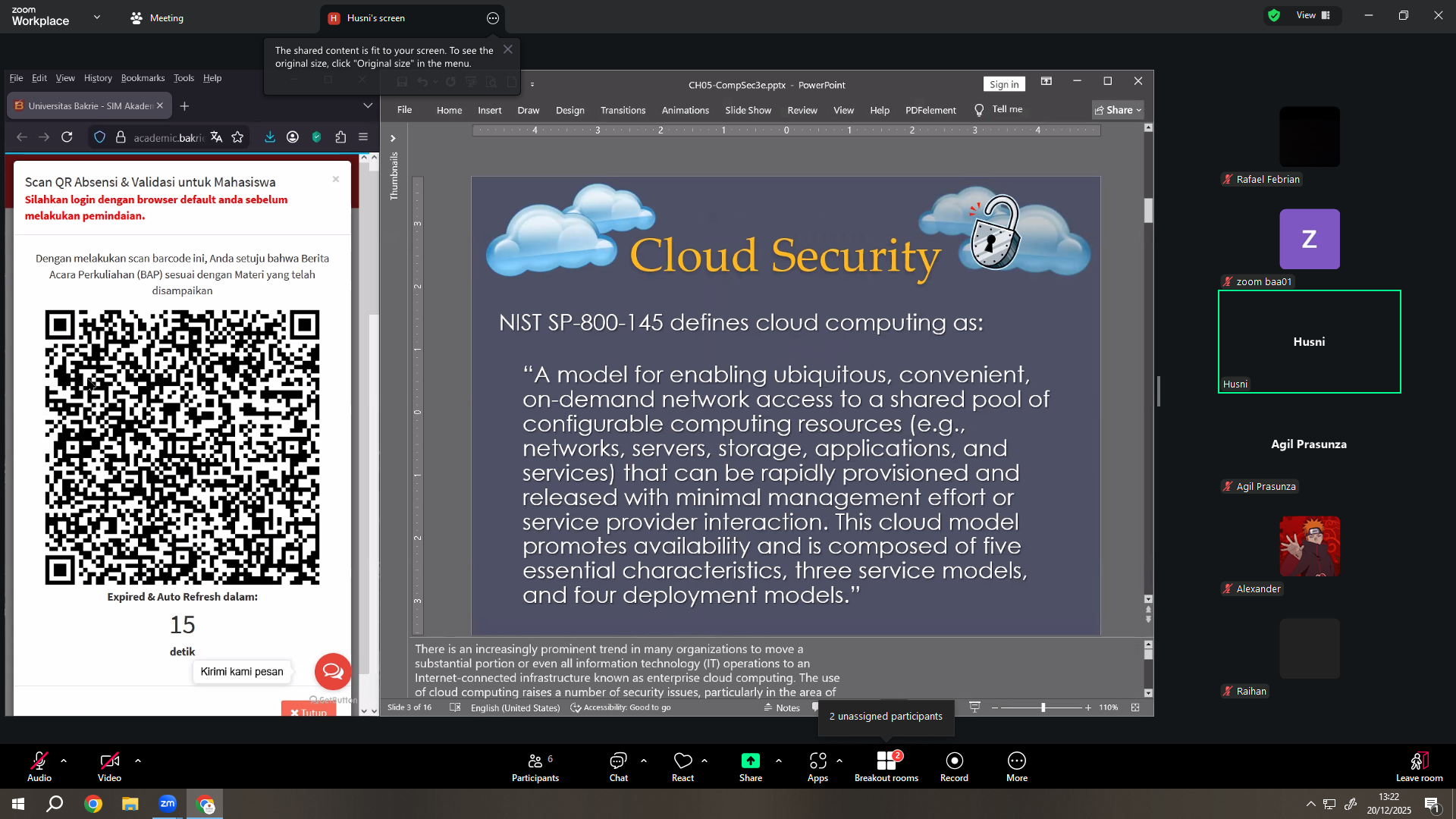Open the View layout menu
Viewport: 1456px width, 819px height.
1313,15
